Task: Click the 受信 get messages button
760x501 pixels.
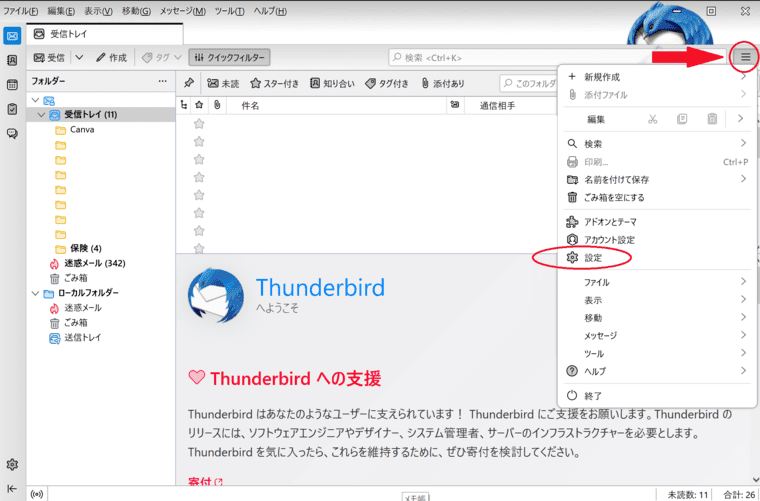Action: click(49, 58)
